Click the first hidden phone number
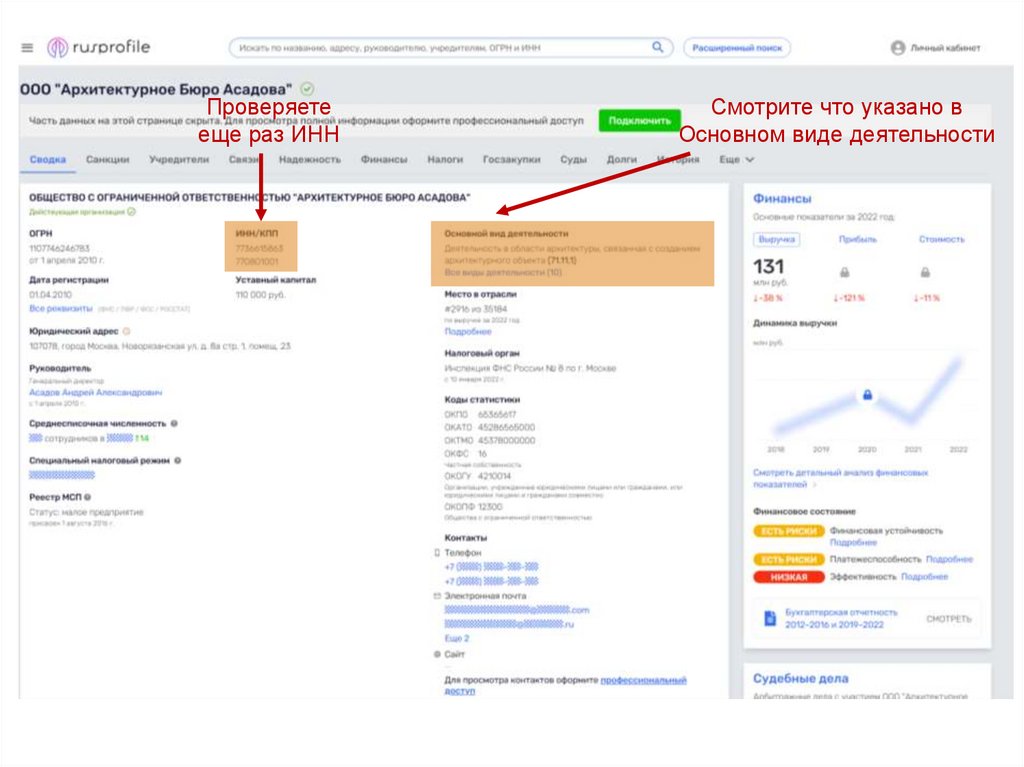 point(491,567)
